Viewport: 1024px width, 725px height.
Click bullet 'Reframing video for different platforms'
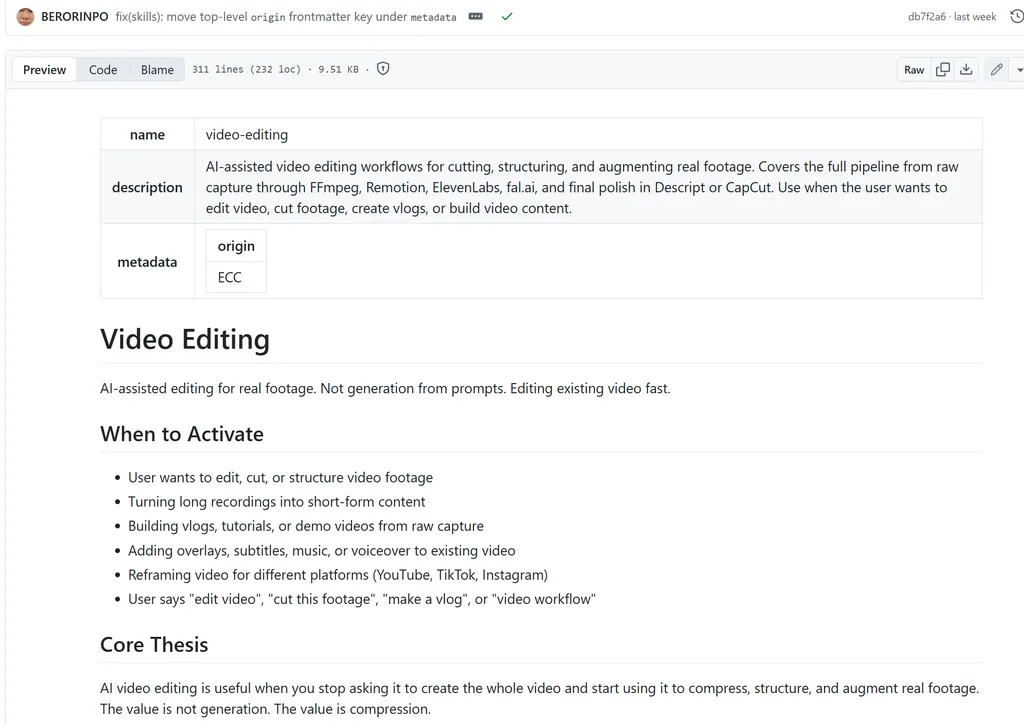338,575
